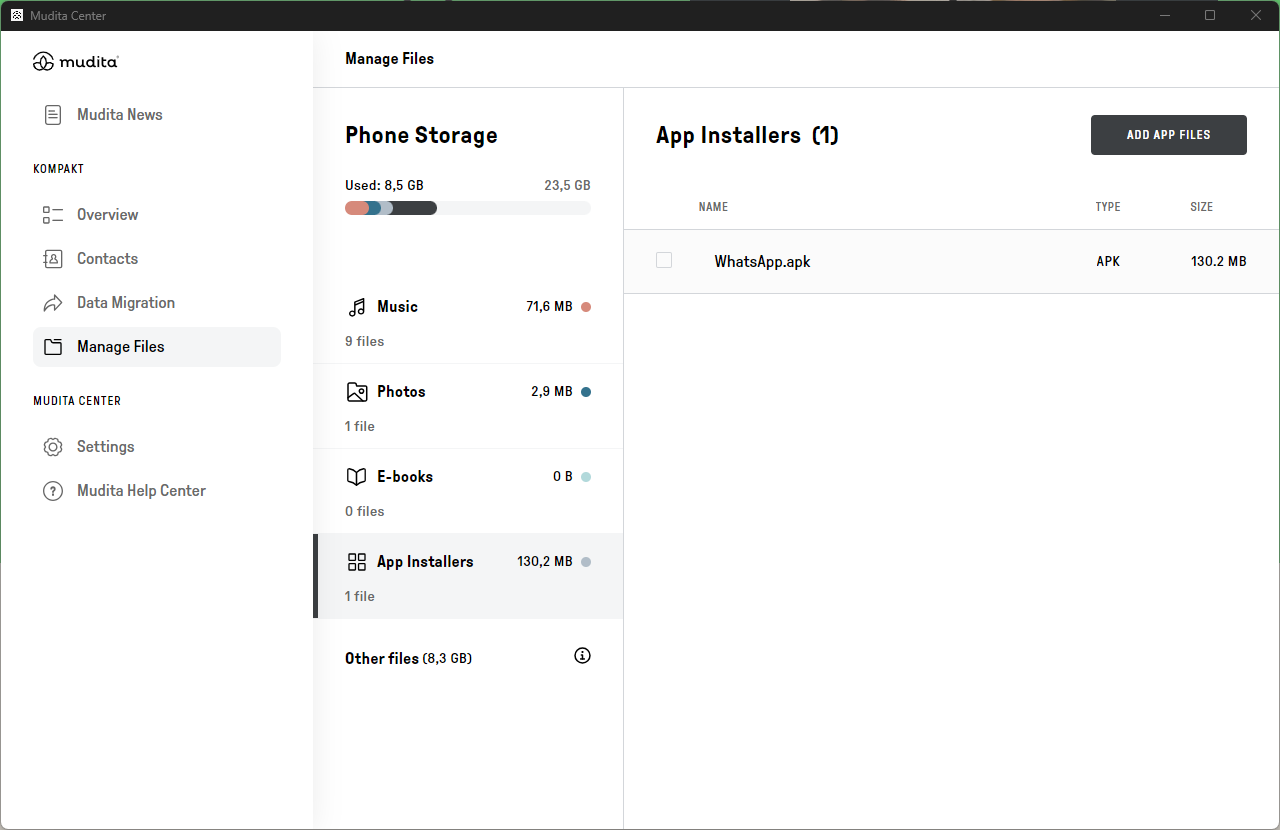Click the Overview list icon
1280x830 pixels.
click(53, 215)
